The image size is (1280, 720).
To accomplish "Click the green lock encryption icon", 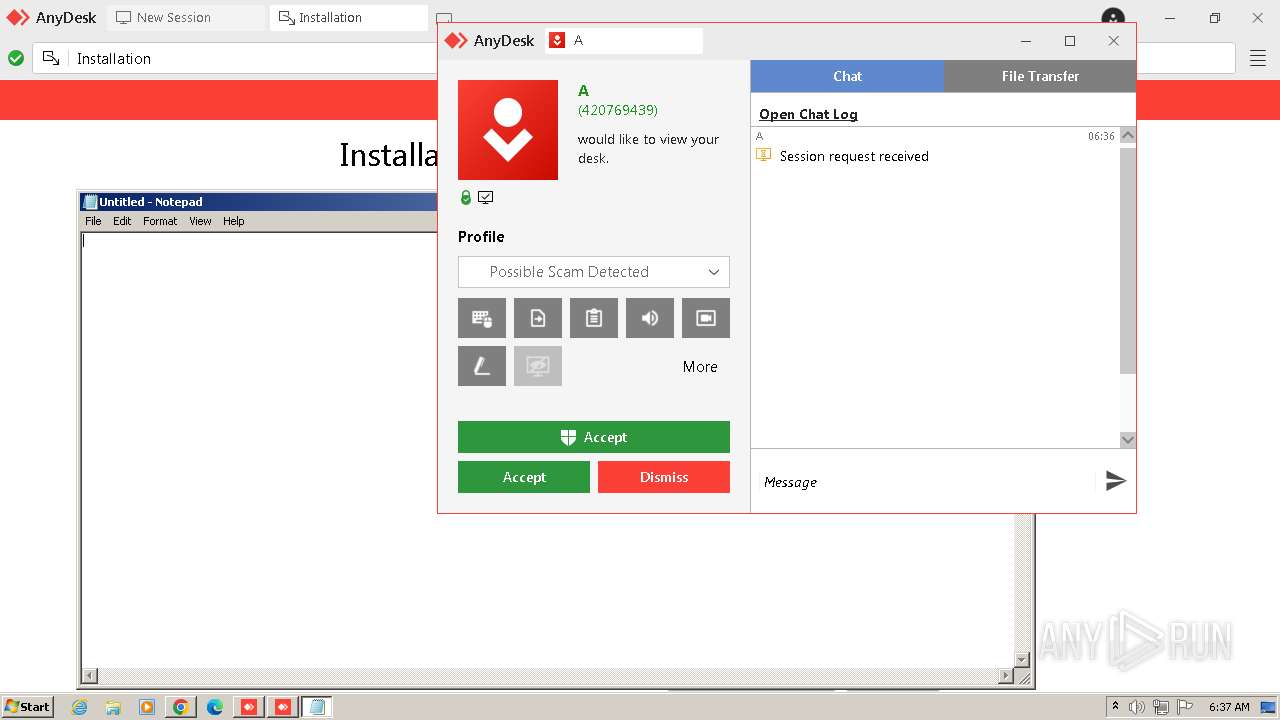I will [466, 198].
